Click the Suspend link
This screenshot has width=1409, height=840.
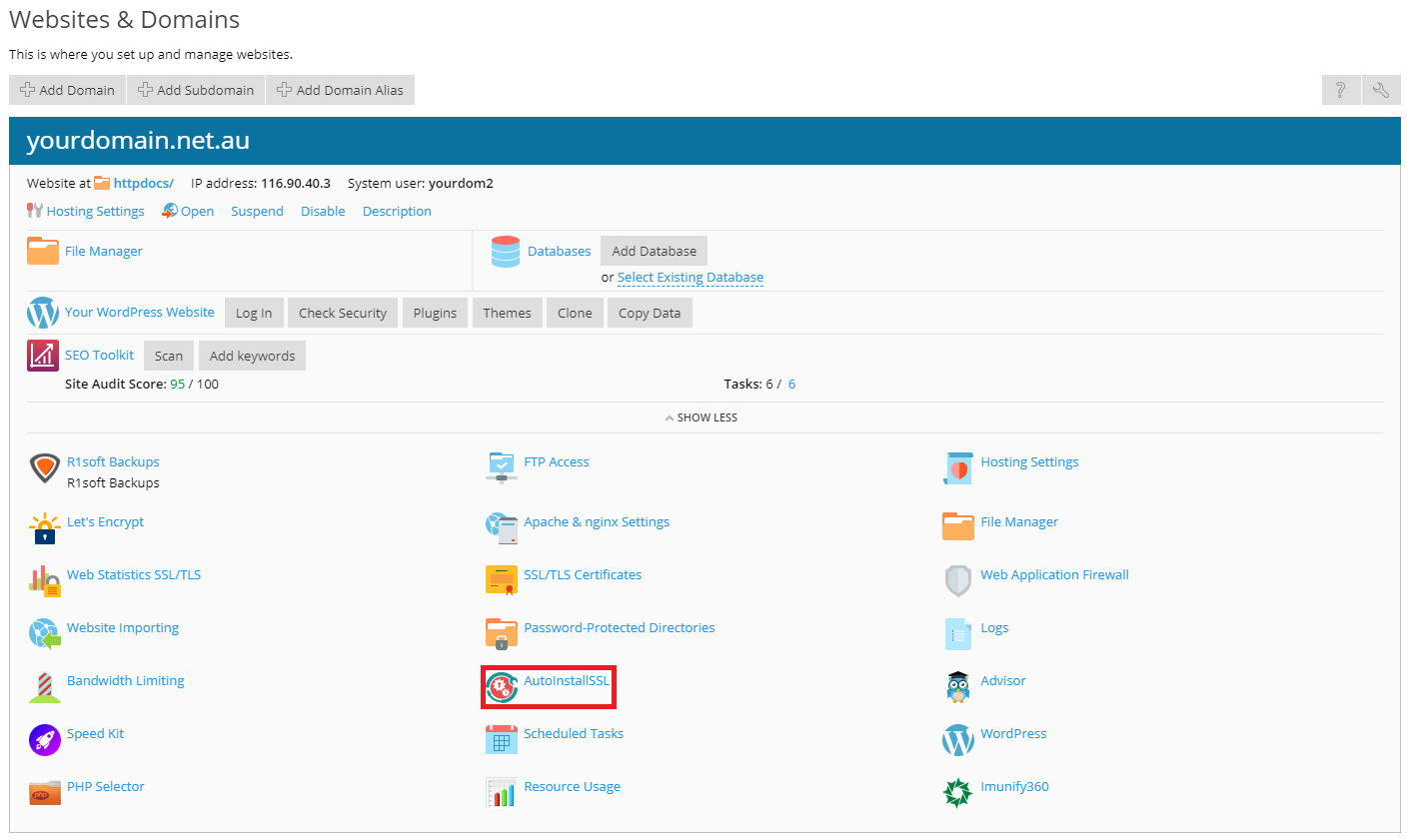pos(257,212)
